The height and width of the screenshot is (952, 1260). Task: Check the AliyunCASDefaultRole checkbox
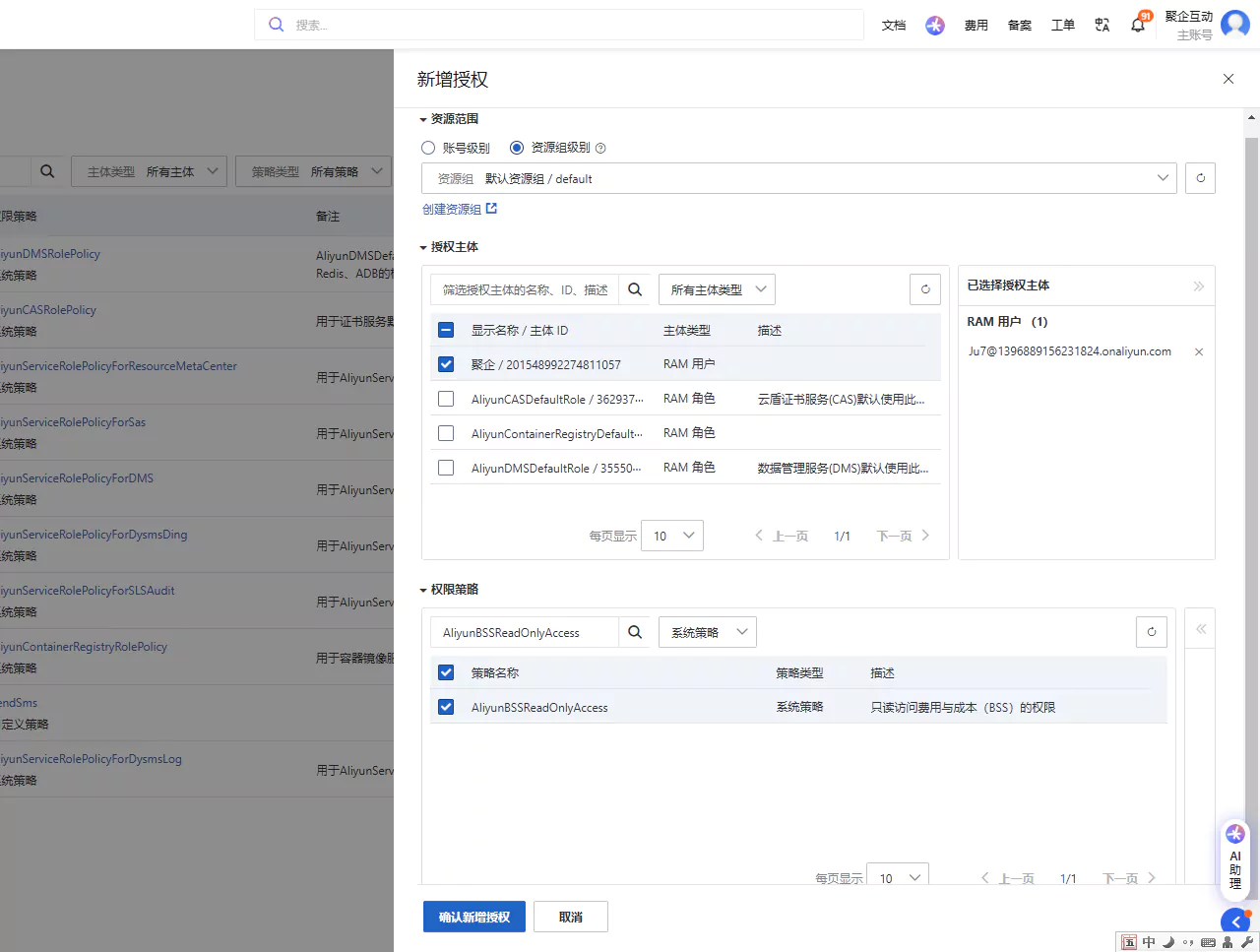(x=446, y=399)
